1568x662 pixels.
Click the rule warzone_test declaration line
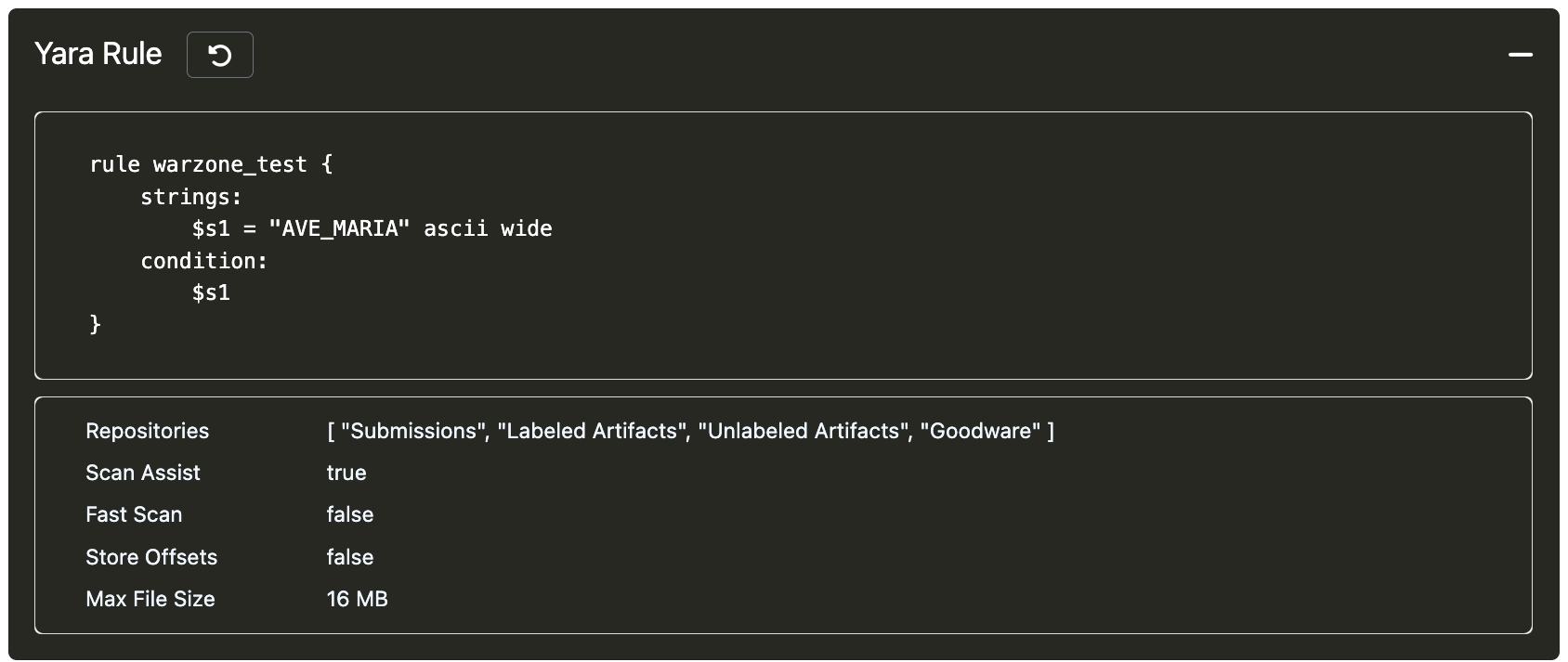pyautogui.click(x=211, y=164)
